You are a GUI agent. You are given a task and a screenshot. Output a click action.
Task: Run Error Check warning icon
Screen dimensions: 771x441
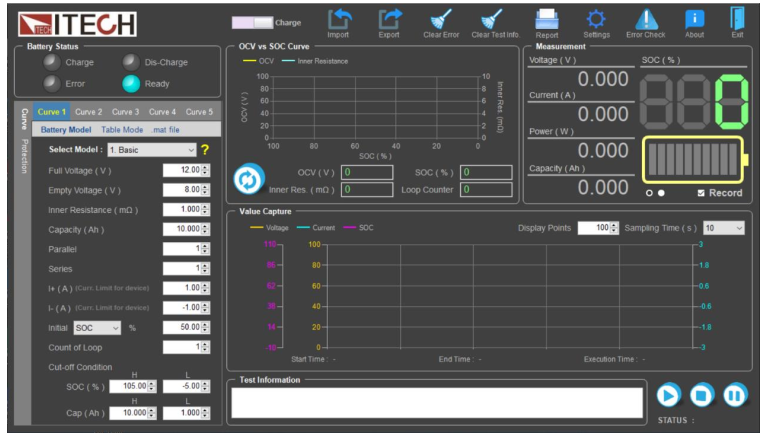[646, 19]
